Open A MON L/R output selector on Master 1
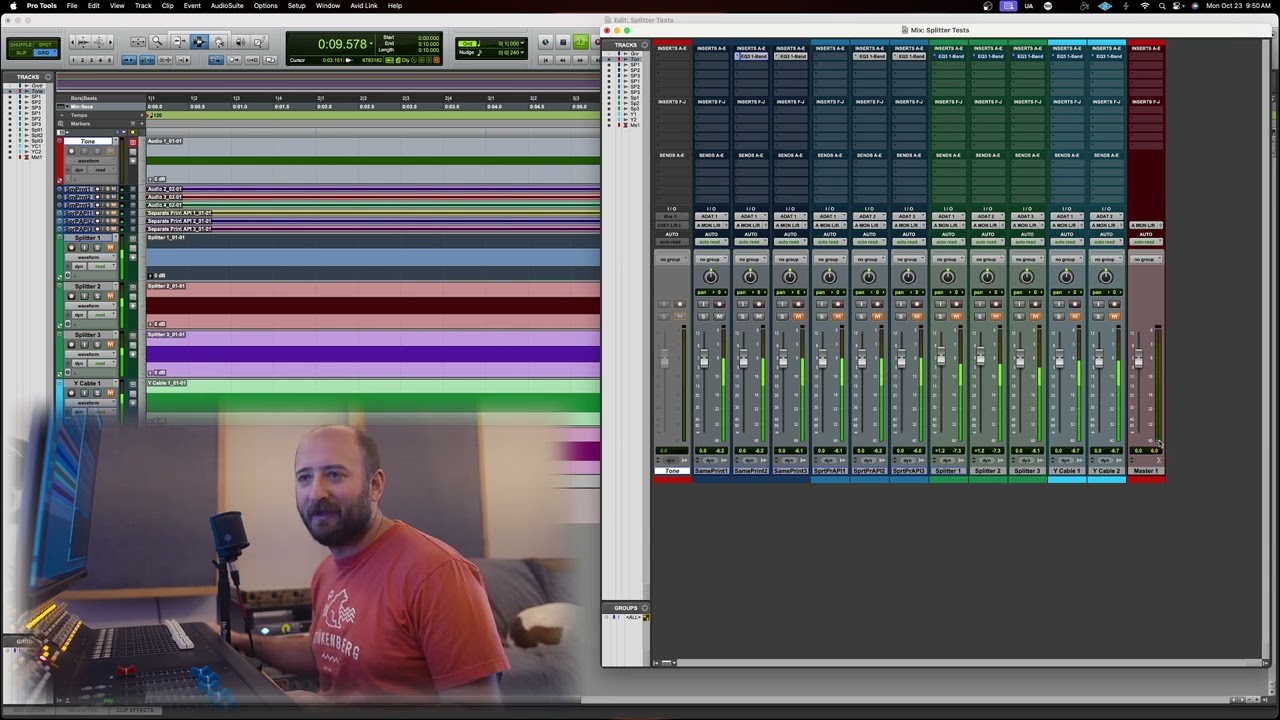 point(1145,226)
